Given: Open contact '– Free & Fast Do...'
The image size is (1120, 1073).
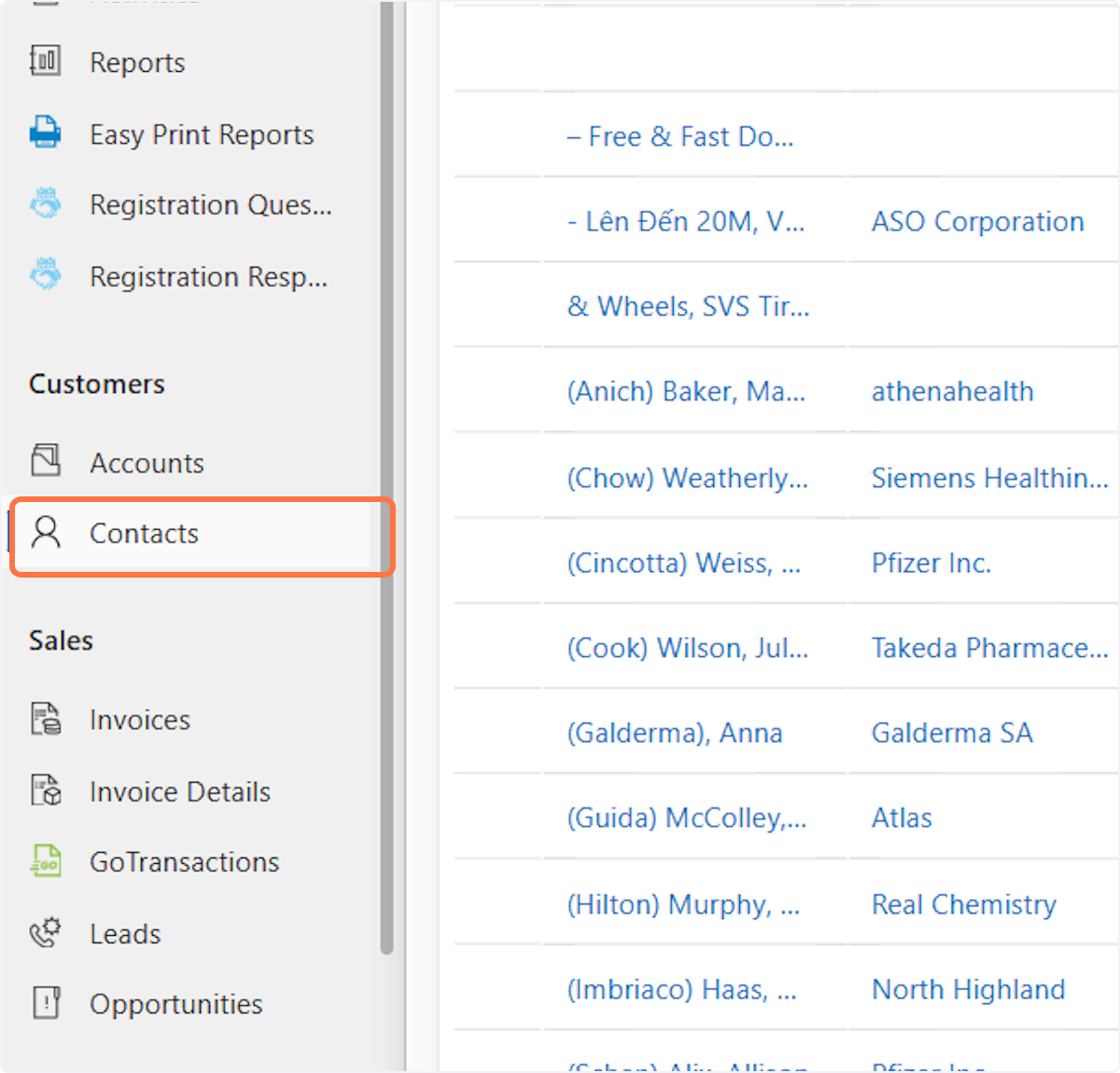Looking at the screenshot, I should pyautogui.click(x=680, y=136).
